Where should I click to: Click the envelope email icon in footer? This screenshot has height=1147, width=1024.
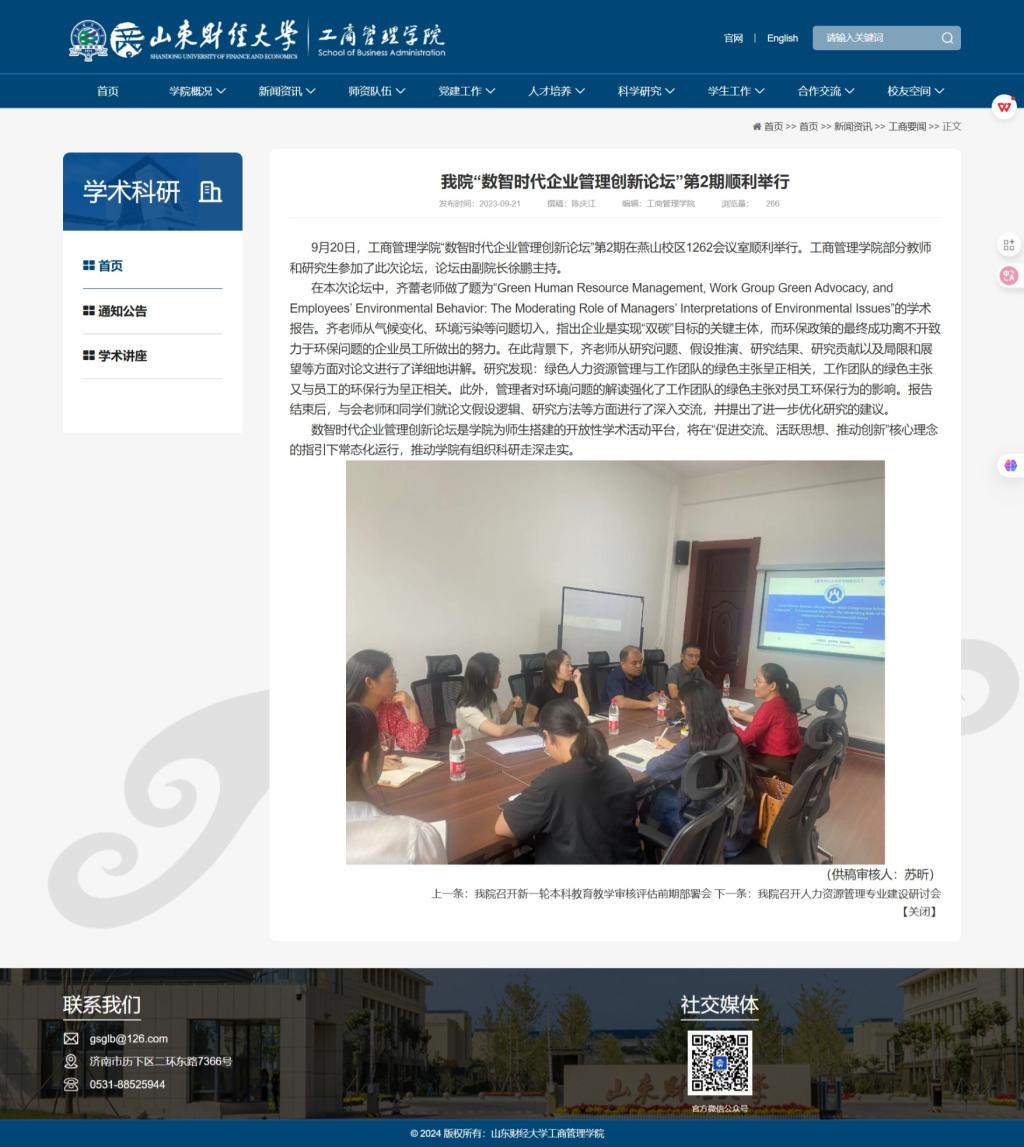pos(71,1038)
